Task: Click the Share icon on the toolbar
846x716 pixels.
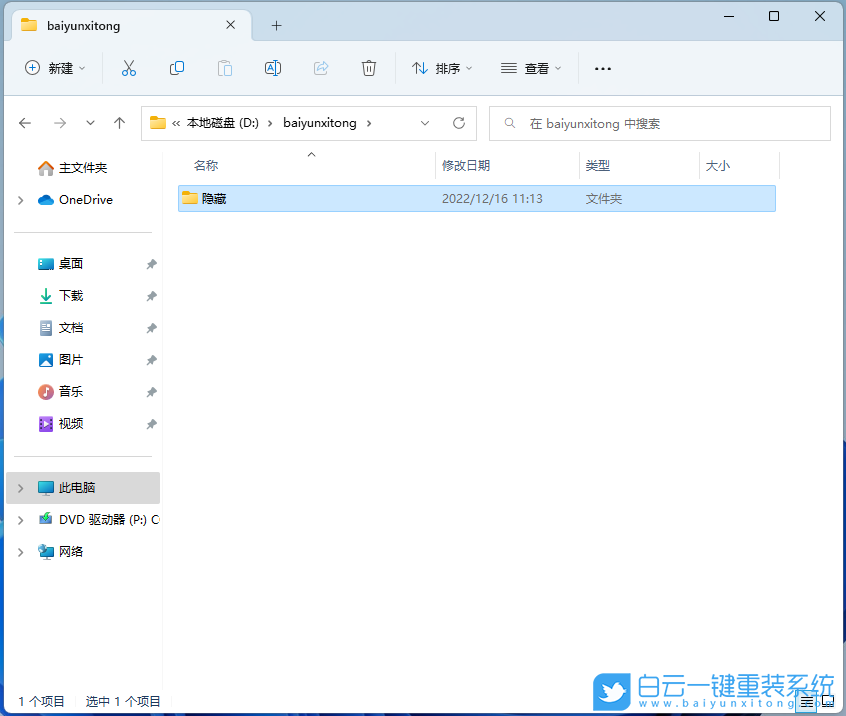Action: coord(320,68)
